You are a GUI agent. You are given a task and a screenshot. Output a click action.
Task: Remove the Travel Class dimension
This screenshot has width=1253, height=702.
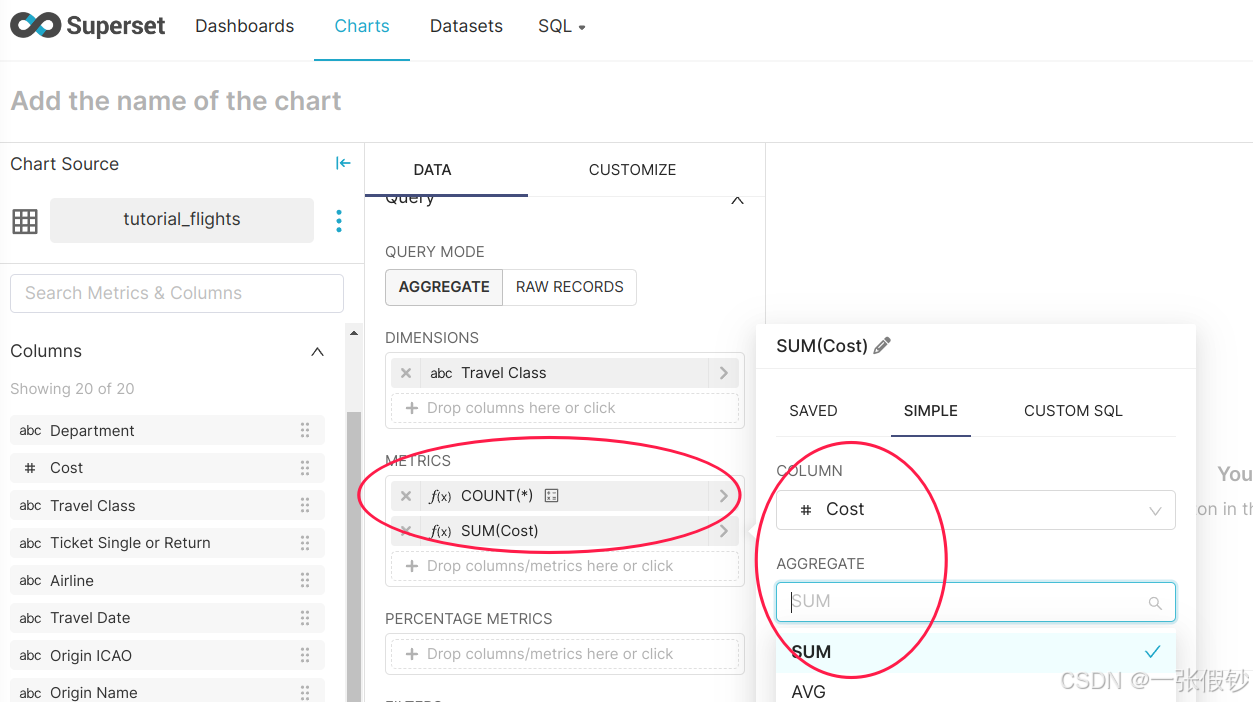406,373
